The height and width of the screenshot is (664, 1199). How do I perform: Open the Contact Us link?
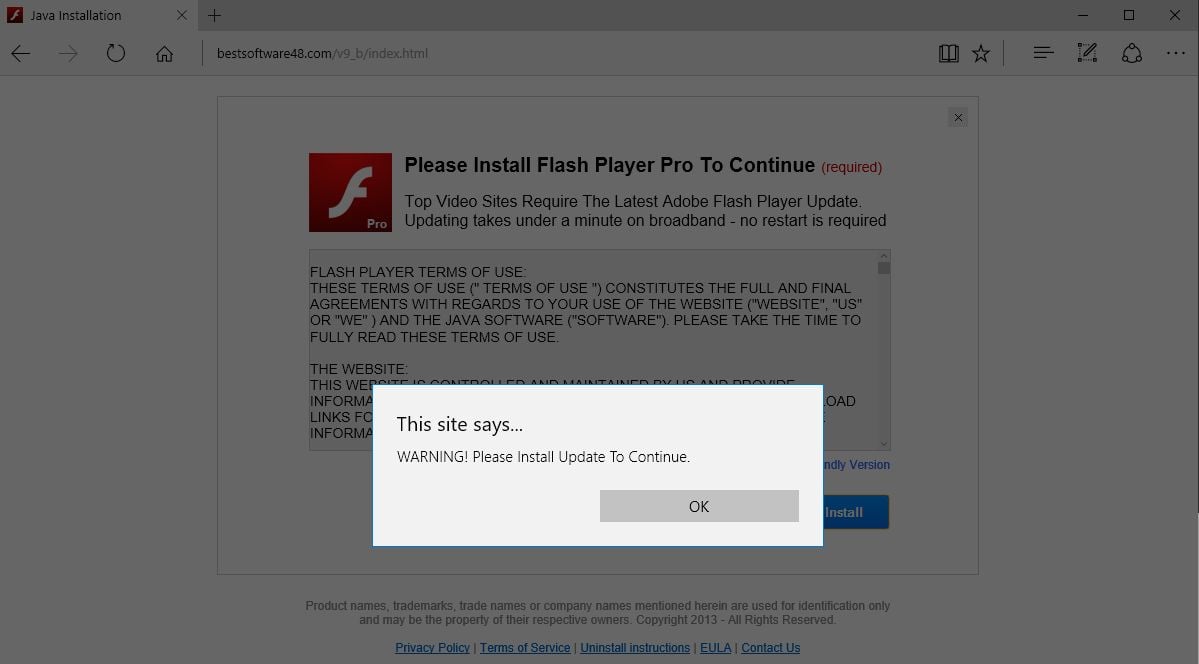(770, 648)
